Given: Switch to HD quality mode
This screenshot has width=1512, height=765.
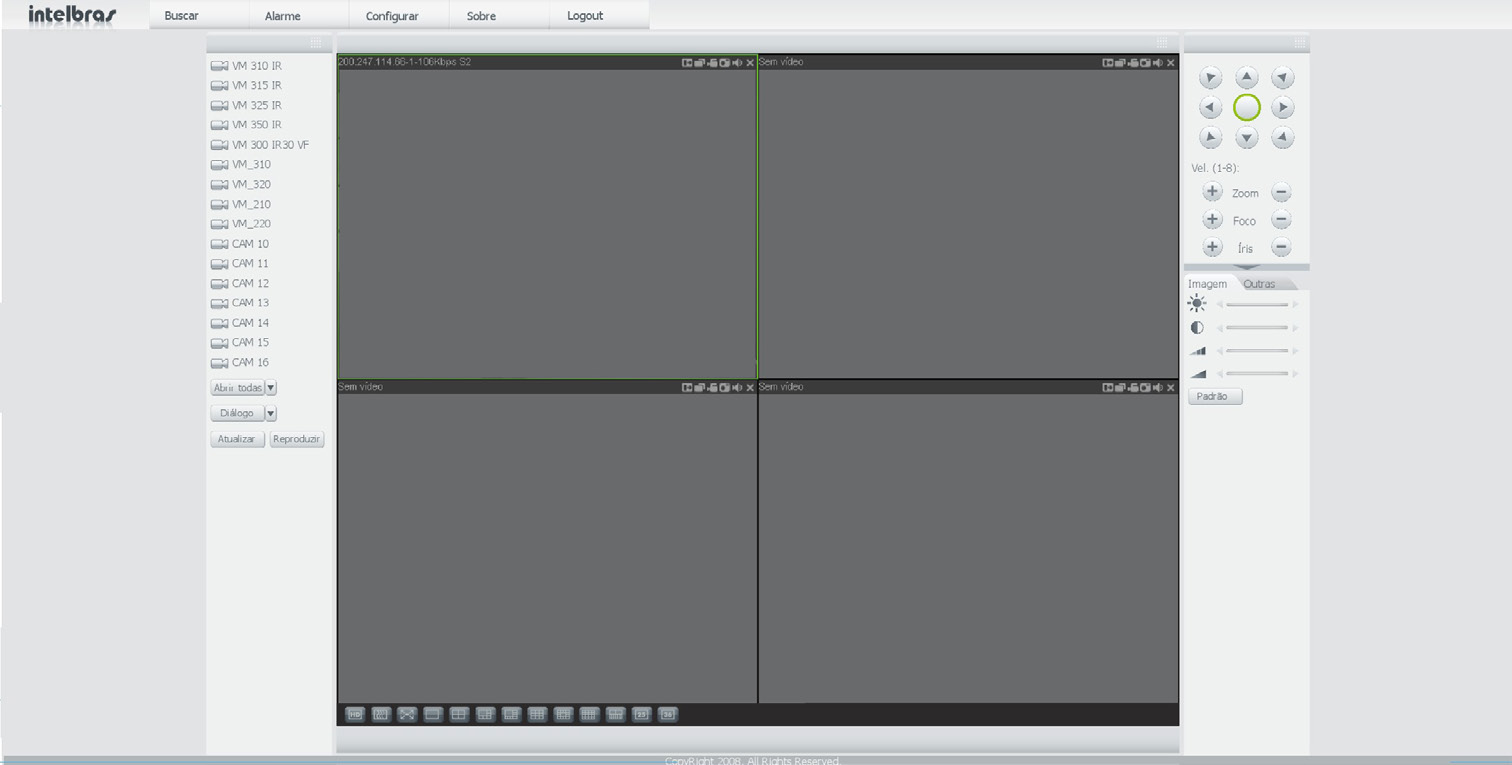Looking at the screenshot, I should click(x=355, y=714).
